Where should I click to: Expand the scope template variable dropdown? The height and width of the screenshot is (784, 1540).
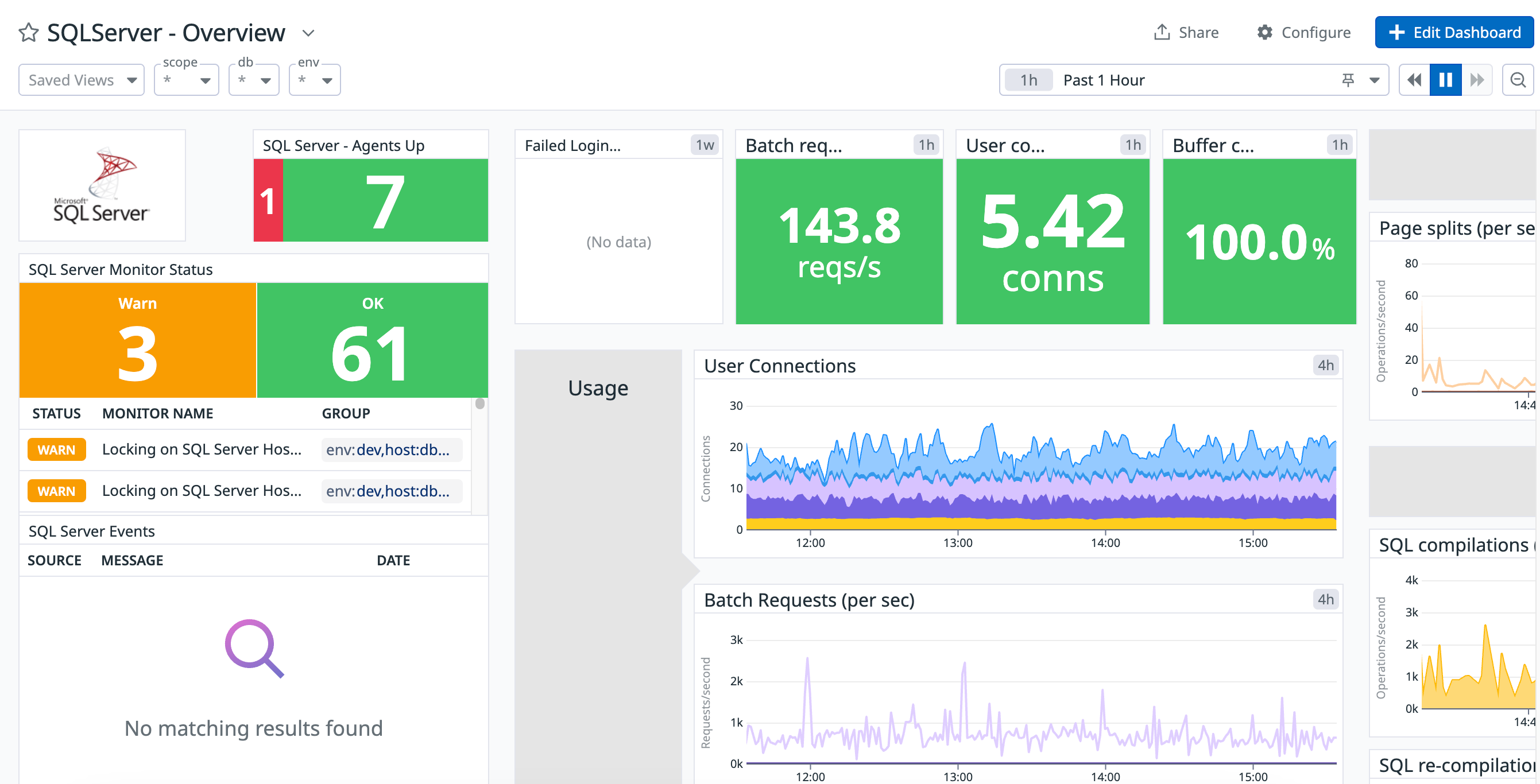187,80
